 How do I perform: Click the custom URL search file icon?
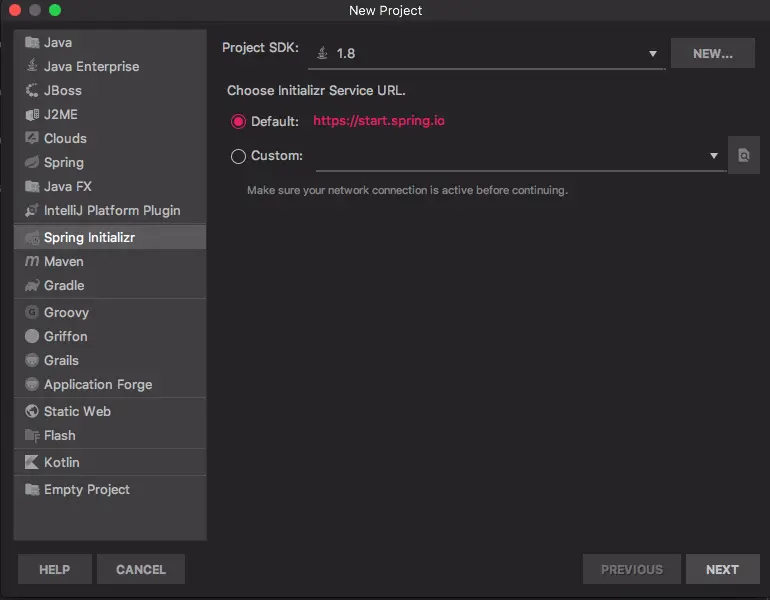click(743, 155)
